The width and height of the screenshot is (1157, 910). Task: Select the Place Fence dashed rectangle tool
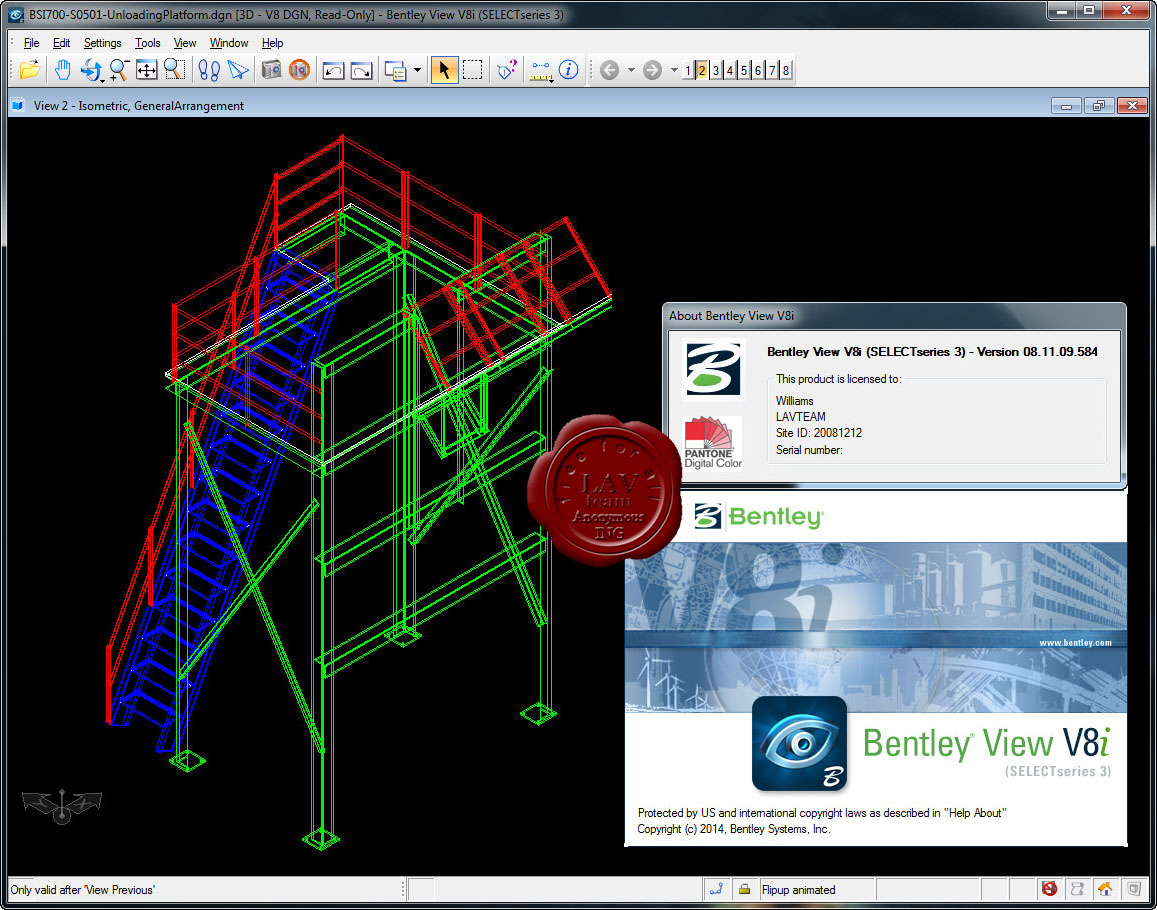(x=472, y=70)
